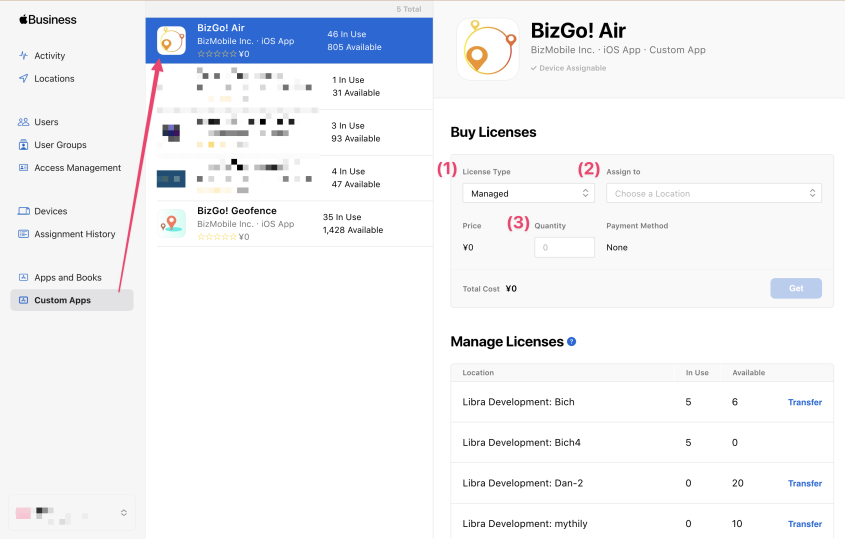
Task: Open the License Type Managed dropdown
Action: (528, 193)
